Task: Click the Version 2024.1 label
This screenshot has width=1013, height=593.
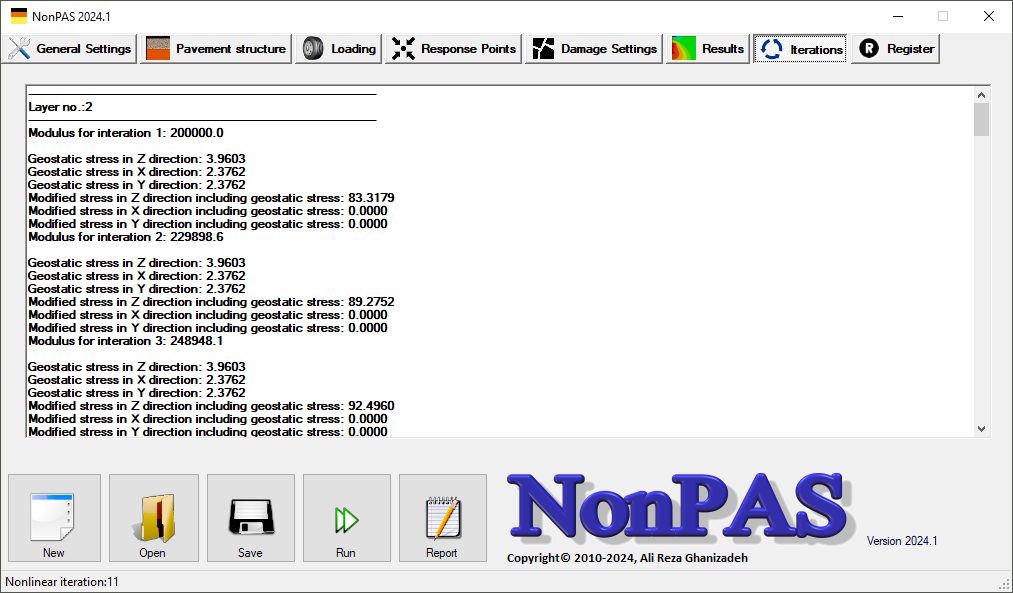Action: [x=901, y=541]
